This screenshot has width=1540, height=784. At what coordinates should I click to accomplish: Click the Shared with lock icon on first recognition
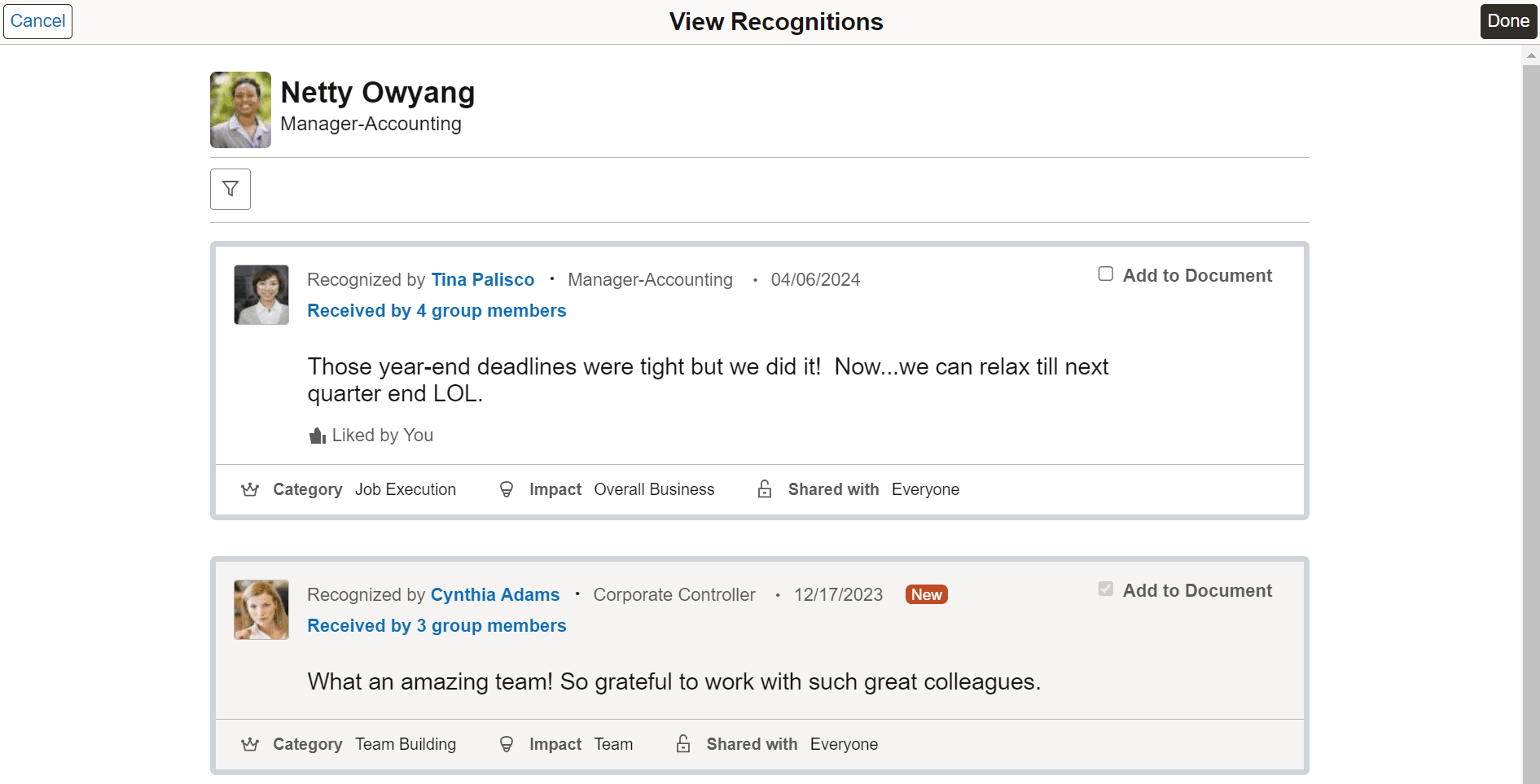point(764,489)
